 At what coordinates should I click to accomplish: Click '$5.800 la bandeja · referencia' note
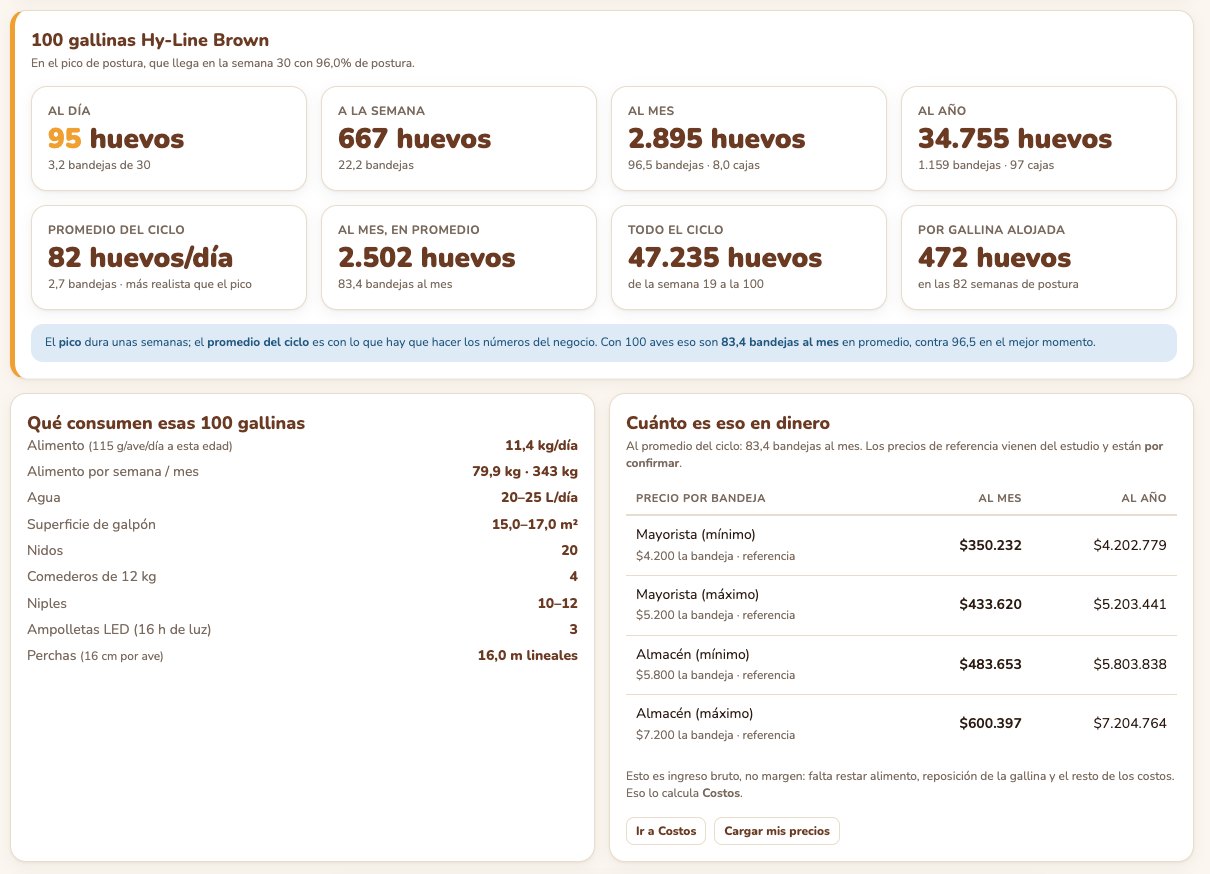click(715, 675)
